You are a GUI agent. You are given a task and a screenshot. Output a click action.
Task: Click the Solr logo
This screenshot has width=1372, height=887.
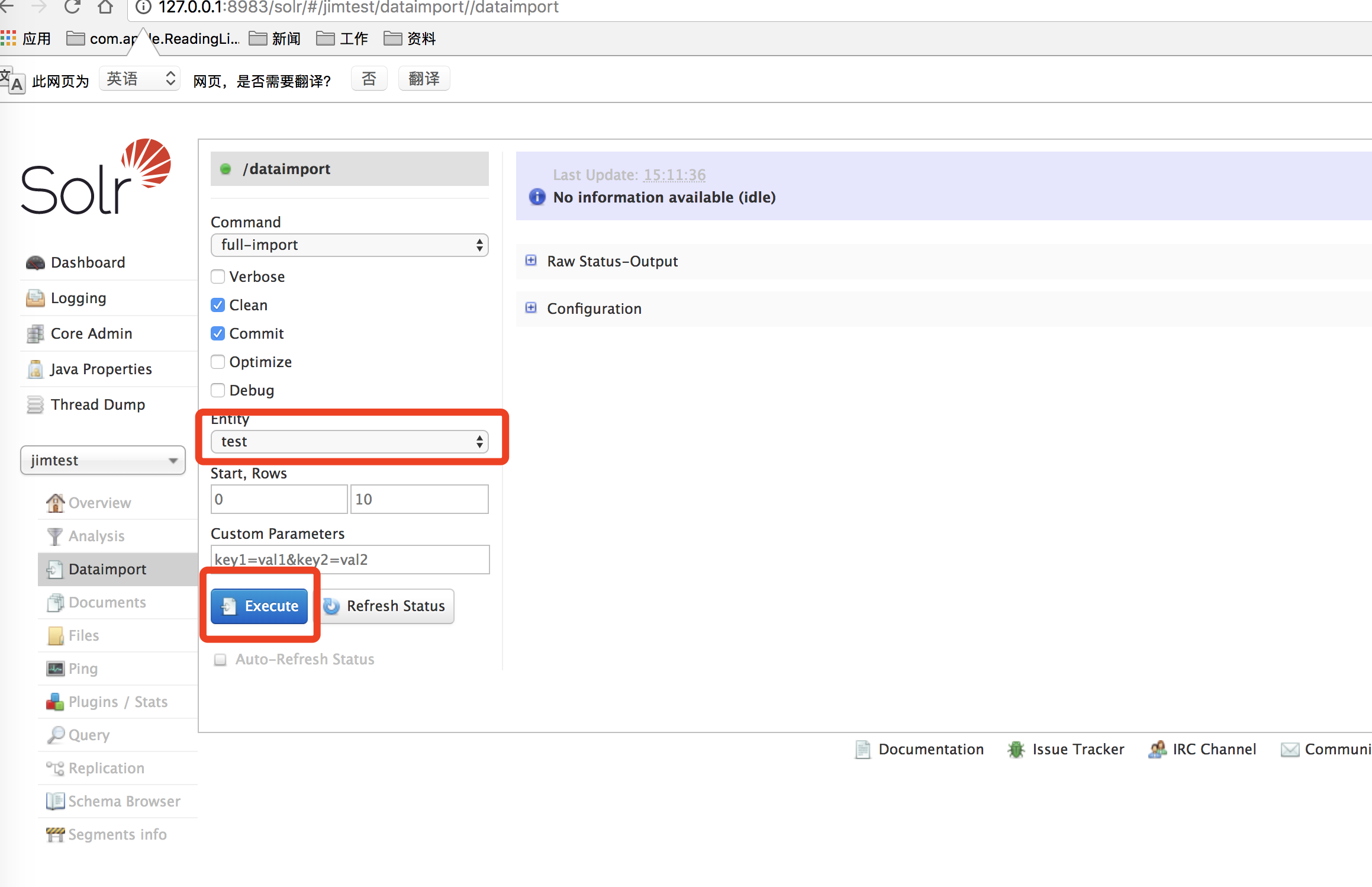[96, 176]
